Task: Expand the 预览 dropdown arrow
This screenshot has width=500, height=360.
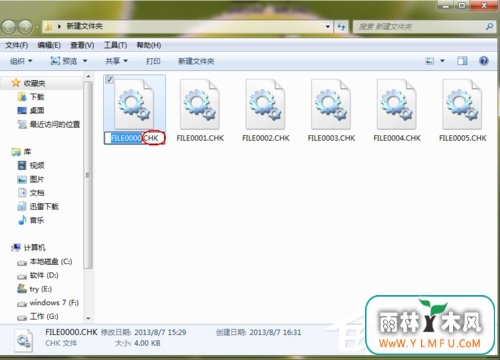Action: pos(85,61)
